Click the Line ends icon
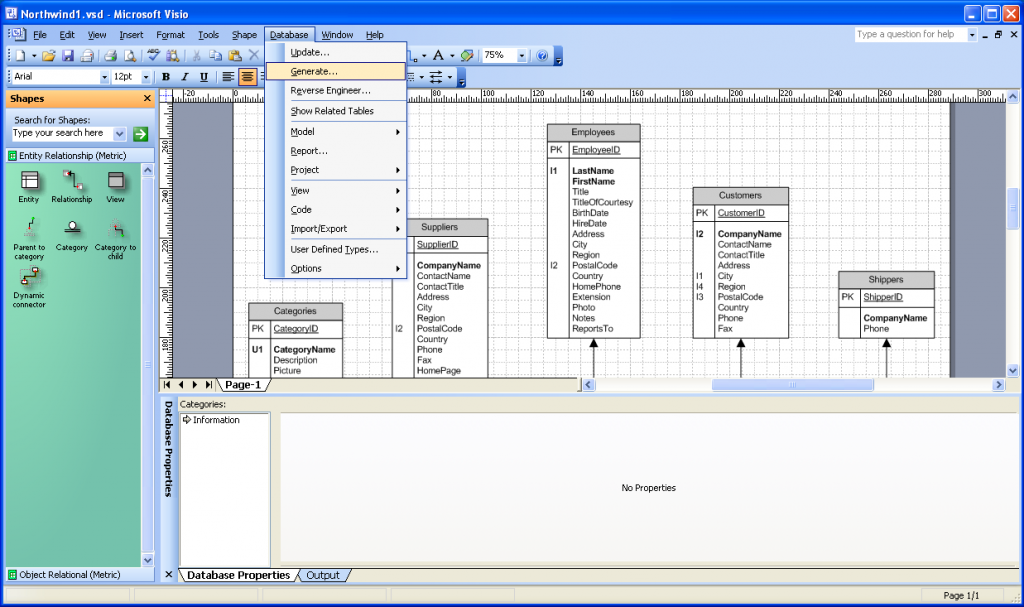This screenshot has width=1024, height=607. coord(436,77)
